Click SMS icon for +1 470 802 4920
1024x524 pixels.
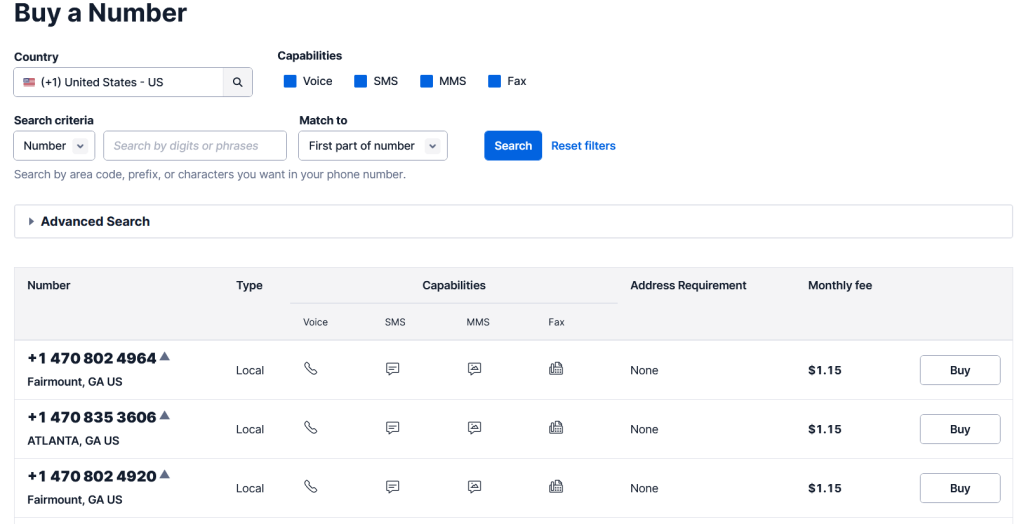click(392, 487)
